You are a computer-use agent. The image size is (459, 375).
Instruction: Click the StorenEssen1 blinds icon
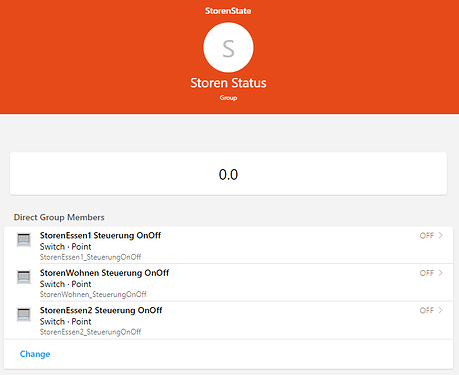point(24,240)
